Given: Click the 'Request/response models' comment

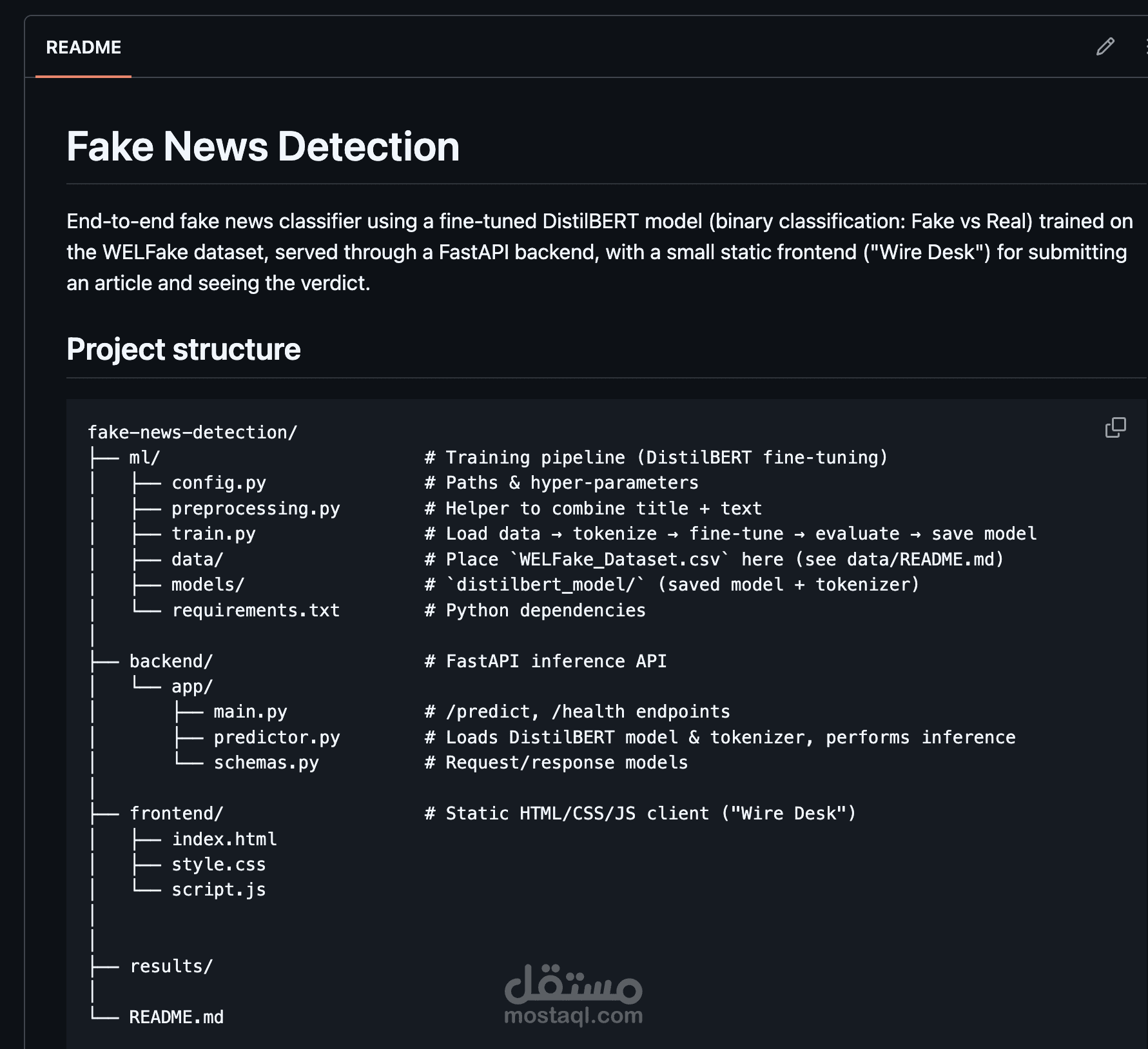Looking at the screenshot, I should tap(556, 763).
